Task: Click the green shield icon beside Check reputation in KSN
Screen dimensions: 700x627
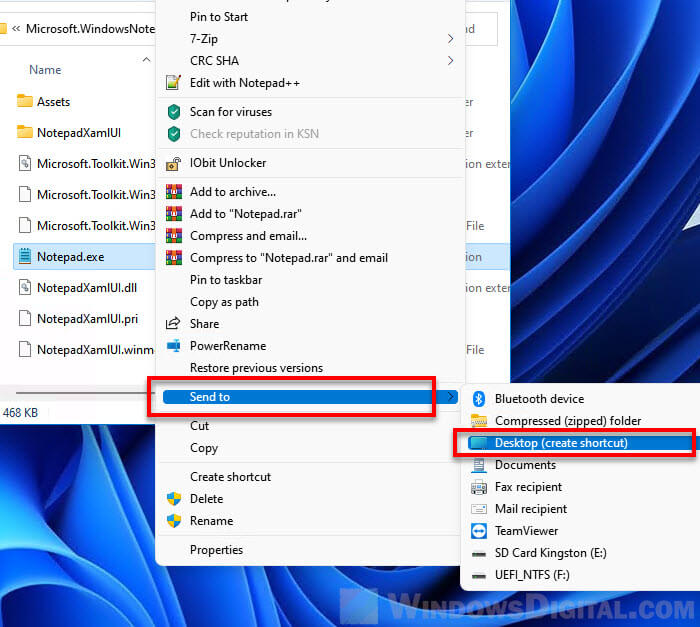Action: pos(174,134)
